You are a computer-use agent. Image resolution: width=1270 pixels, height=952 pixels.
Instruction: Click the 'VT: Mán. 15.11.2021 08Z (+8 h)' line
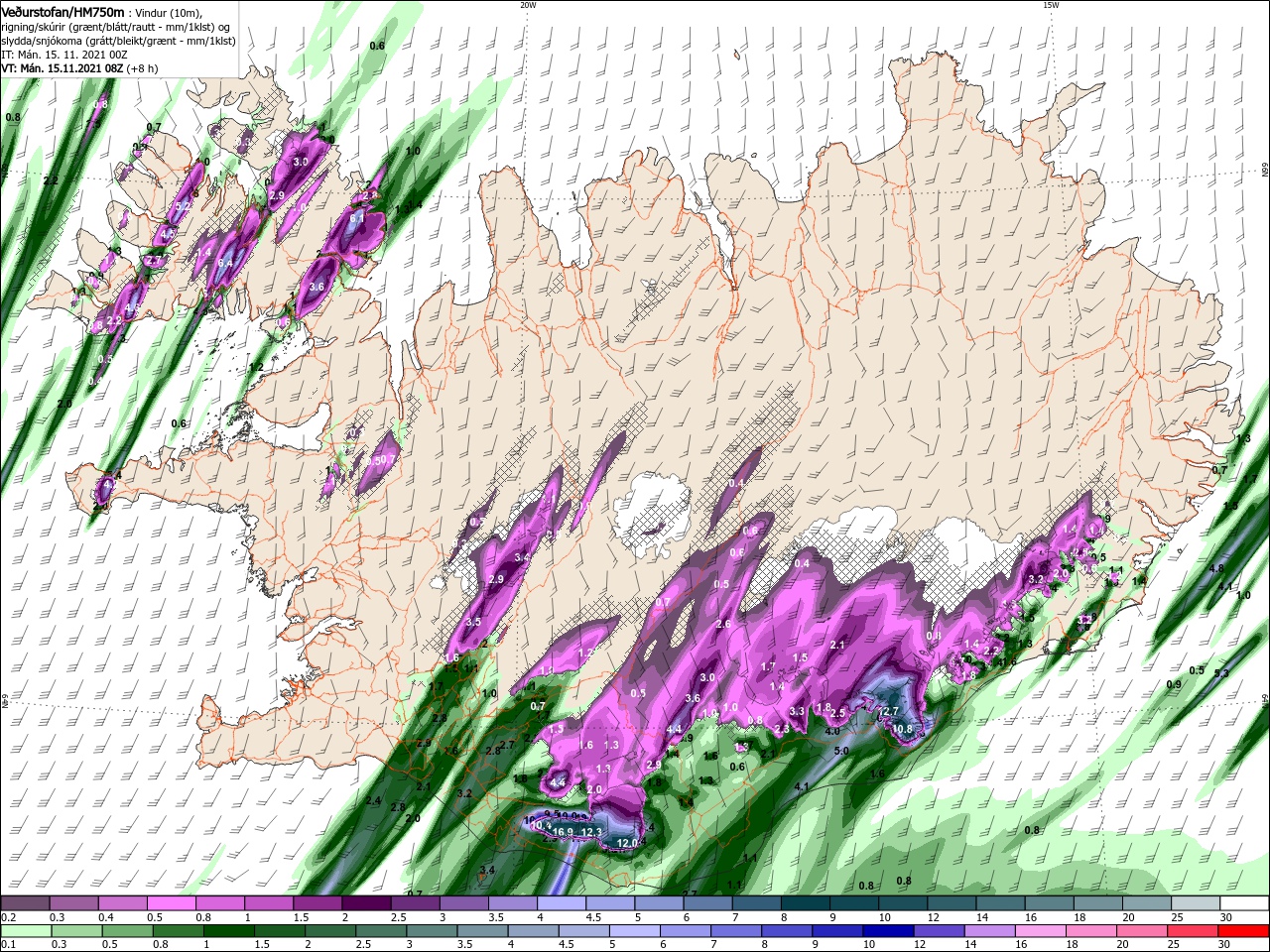(x=79, y=68)
